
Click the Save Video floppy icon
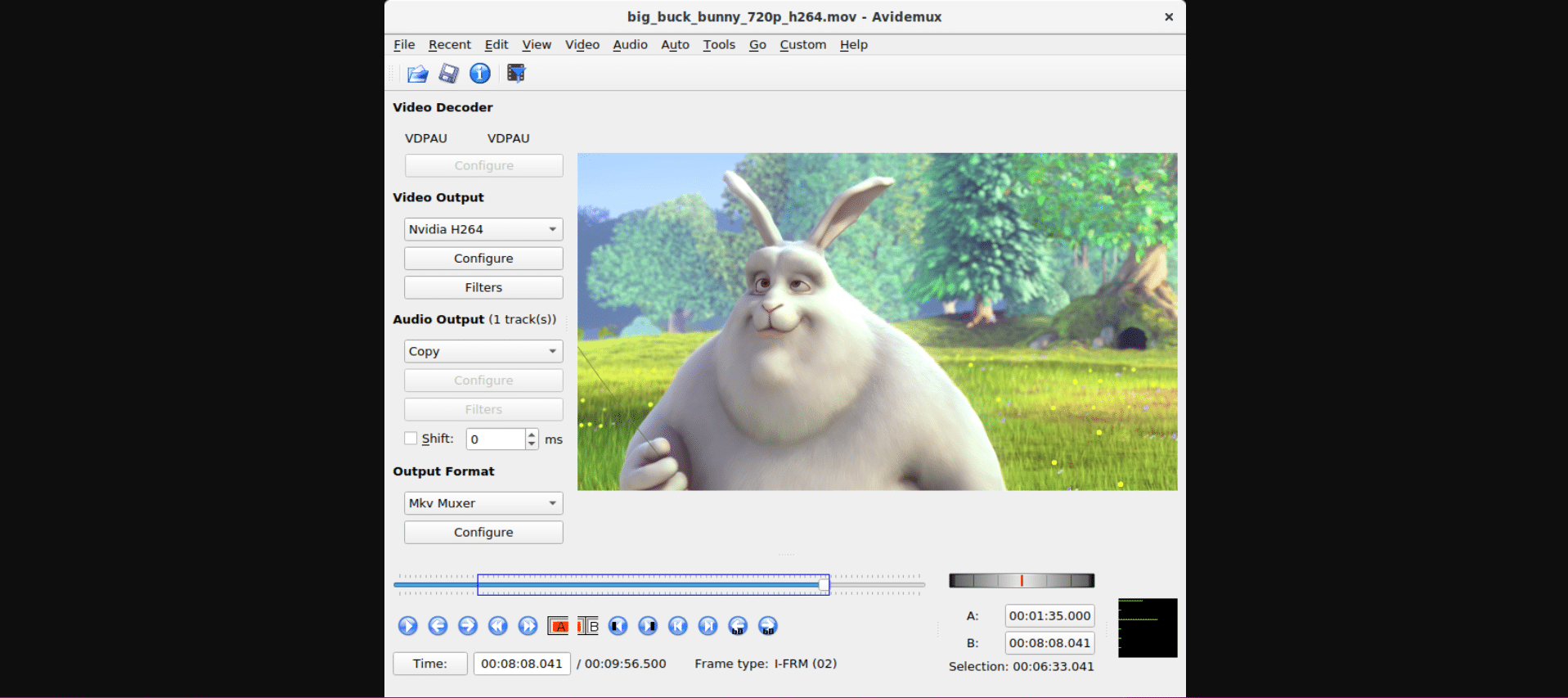pyautogui.click(x=448, y=74)
